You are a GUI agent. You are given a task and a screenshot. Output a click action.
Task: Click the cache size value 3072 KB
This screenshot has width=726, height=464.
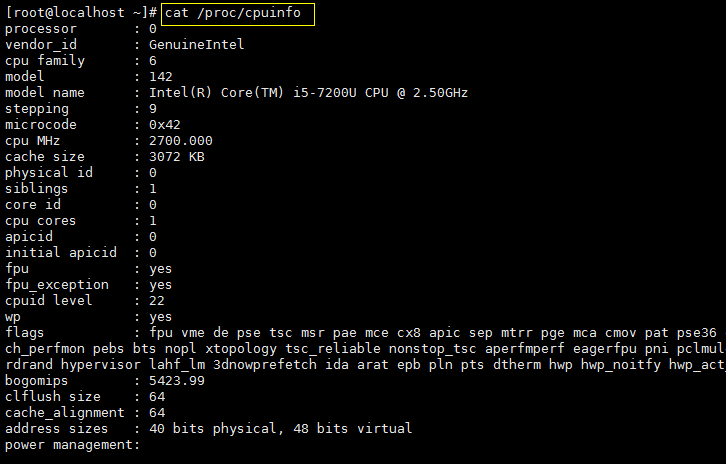point(176,157)
